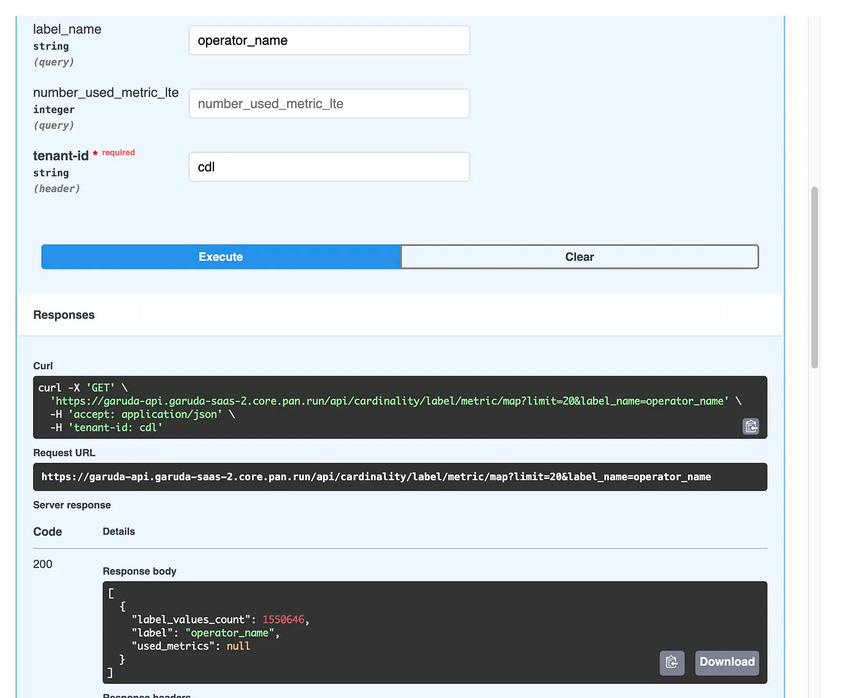Clear the request using Clear button

tap(579, 257)
